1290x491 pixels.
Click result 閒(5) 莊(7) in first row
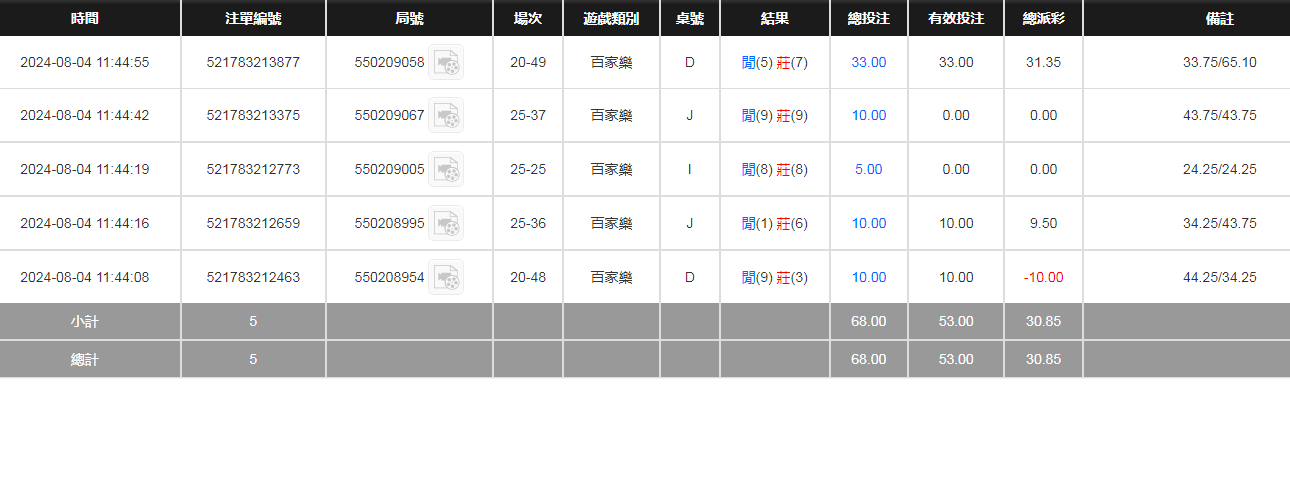coord(774,62)
